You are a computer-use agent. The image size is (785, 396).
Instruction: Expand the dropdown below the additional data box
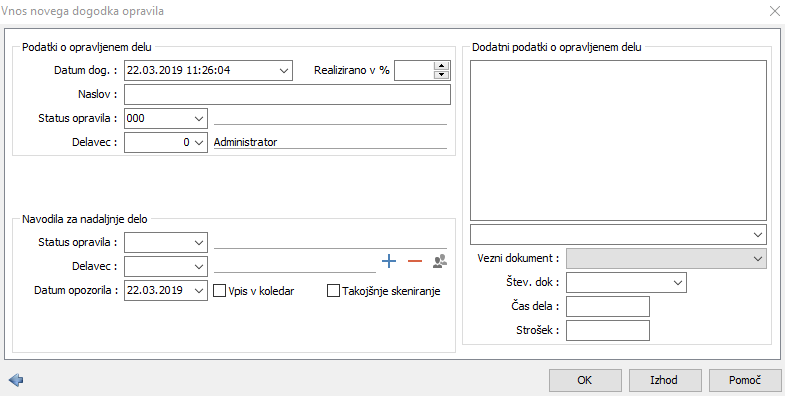coord(758,234)
